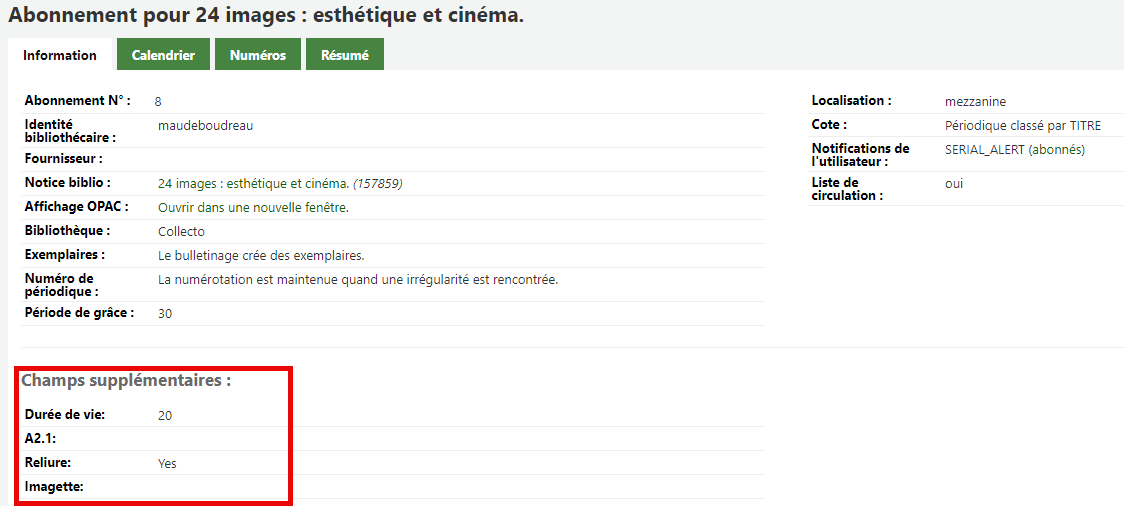Click 'oui' next to Liste de circulation

(x=954, y=184)
